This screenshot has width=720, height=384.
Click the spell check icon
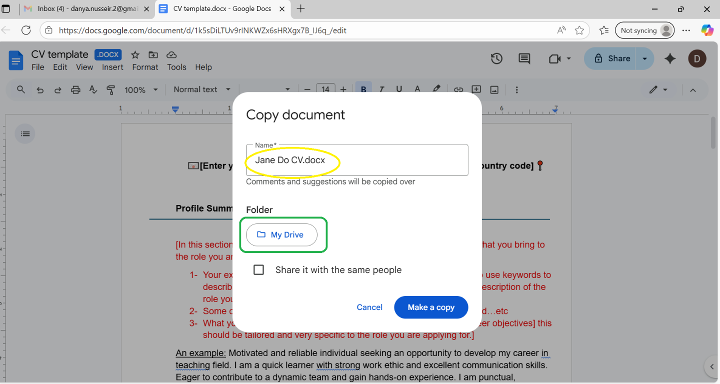click(x=93, y=90)
